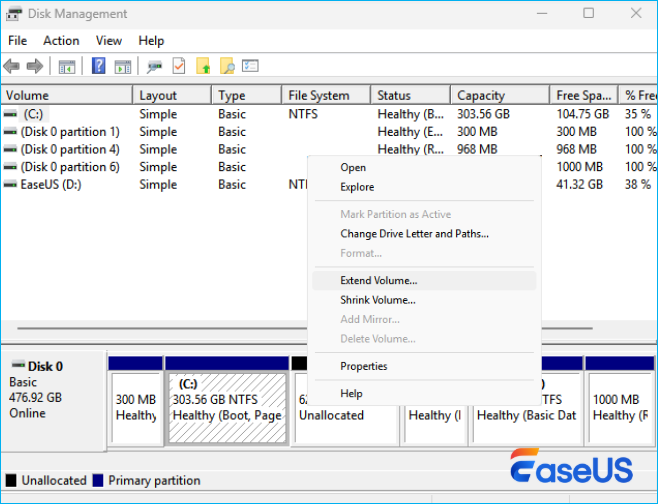Click the Back arrow toolbar icon

pyautogui.click(x=12, y=67)
